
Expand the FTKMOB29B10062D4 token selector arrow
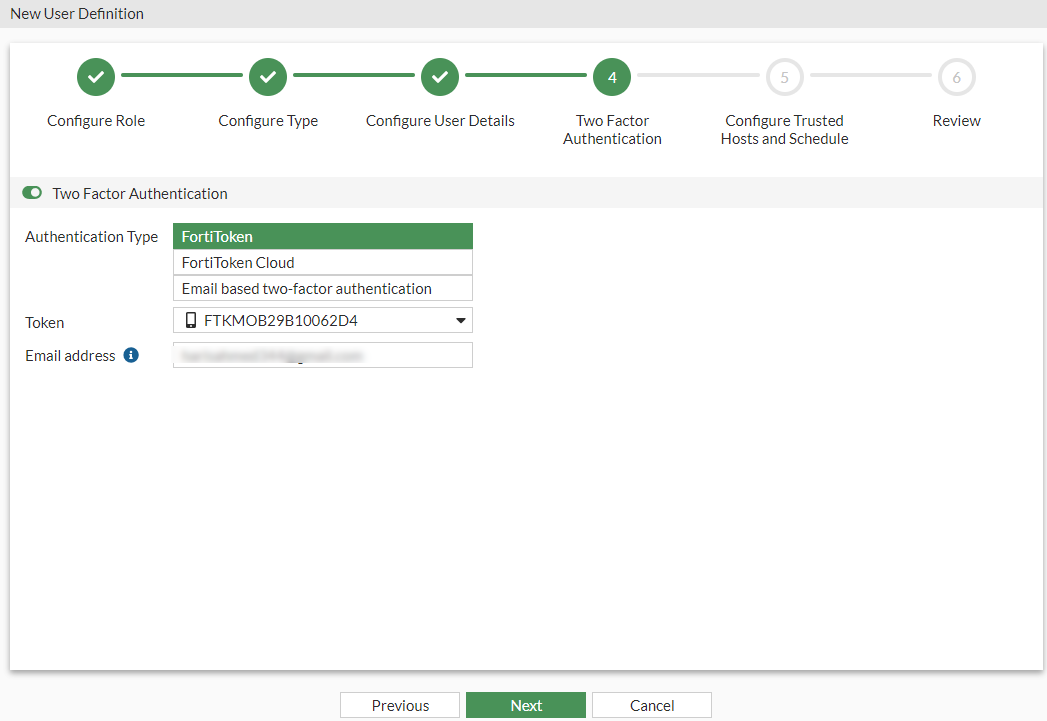(x=459, y=320)
